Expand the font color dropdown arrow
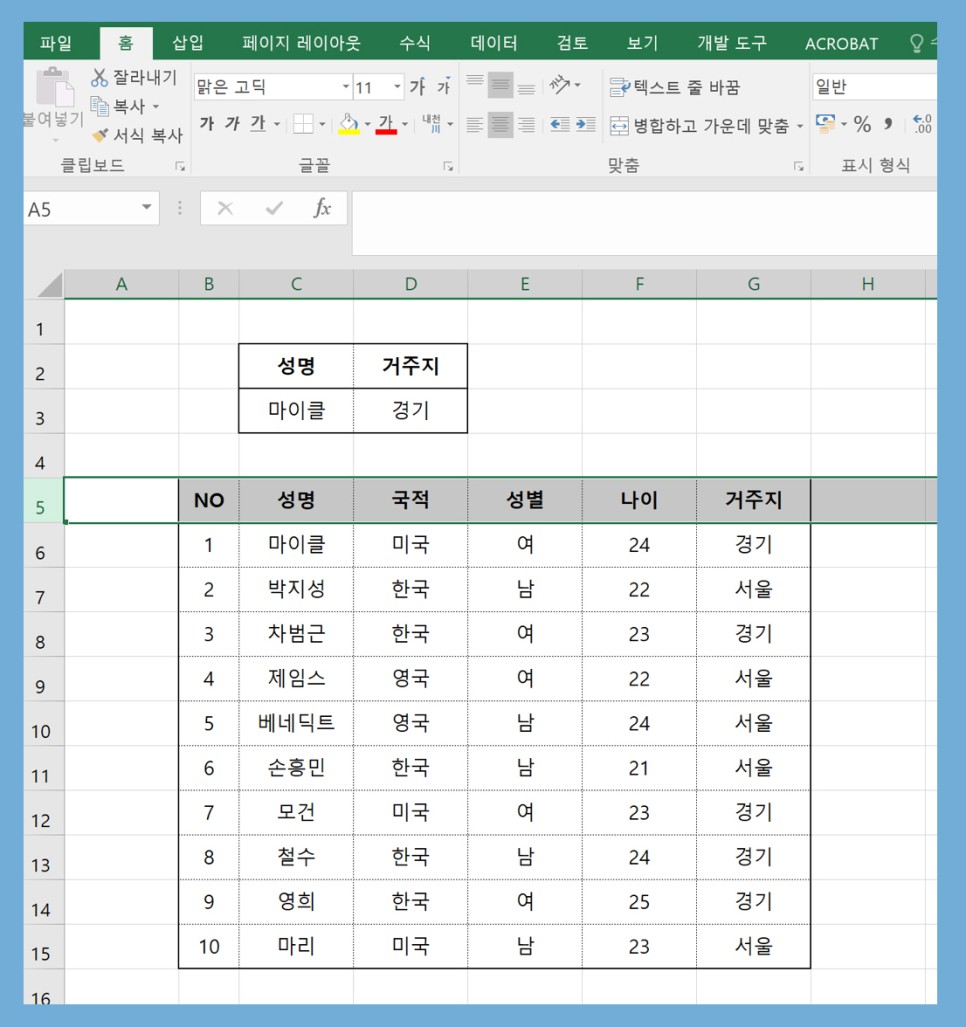Image resolution: width=966 pixels, height=1027 pixels. click(x=405, y=124)
